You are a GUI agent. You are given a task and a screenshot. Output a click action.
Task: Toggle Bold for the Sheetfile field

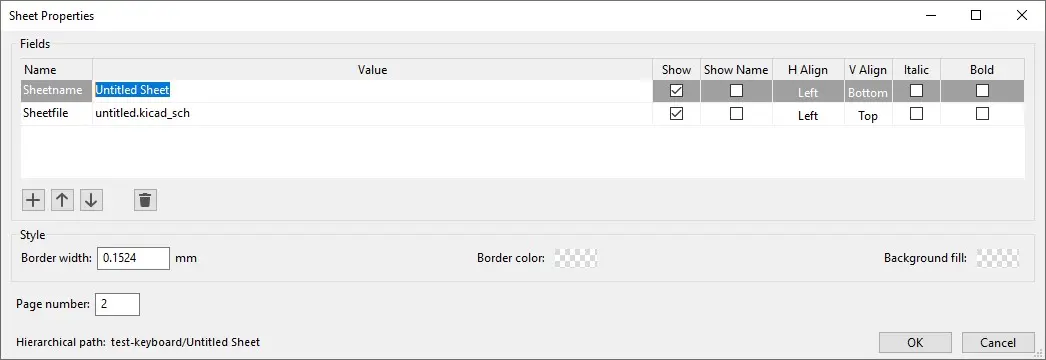982,114
